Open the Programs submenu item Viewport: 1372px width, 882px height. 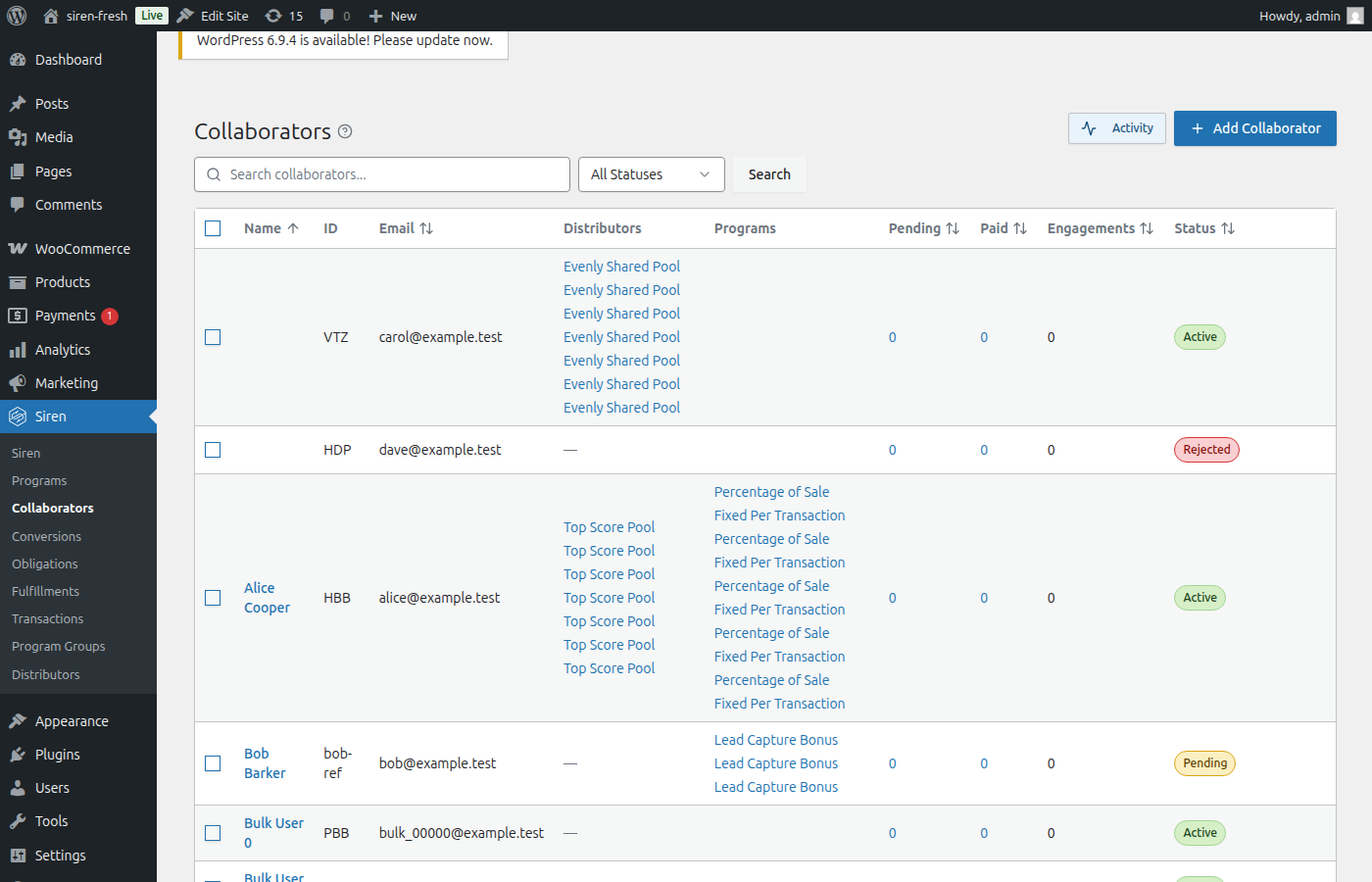click(x=39, y=481)
